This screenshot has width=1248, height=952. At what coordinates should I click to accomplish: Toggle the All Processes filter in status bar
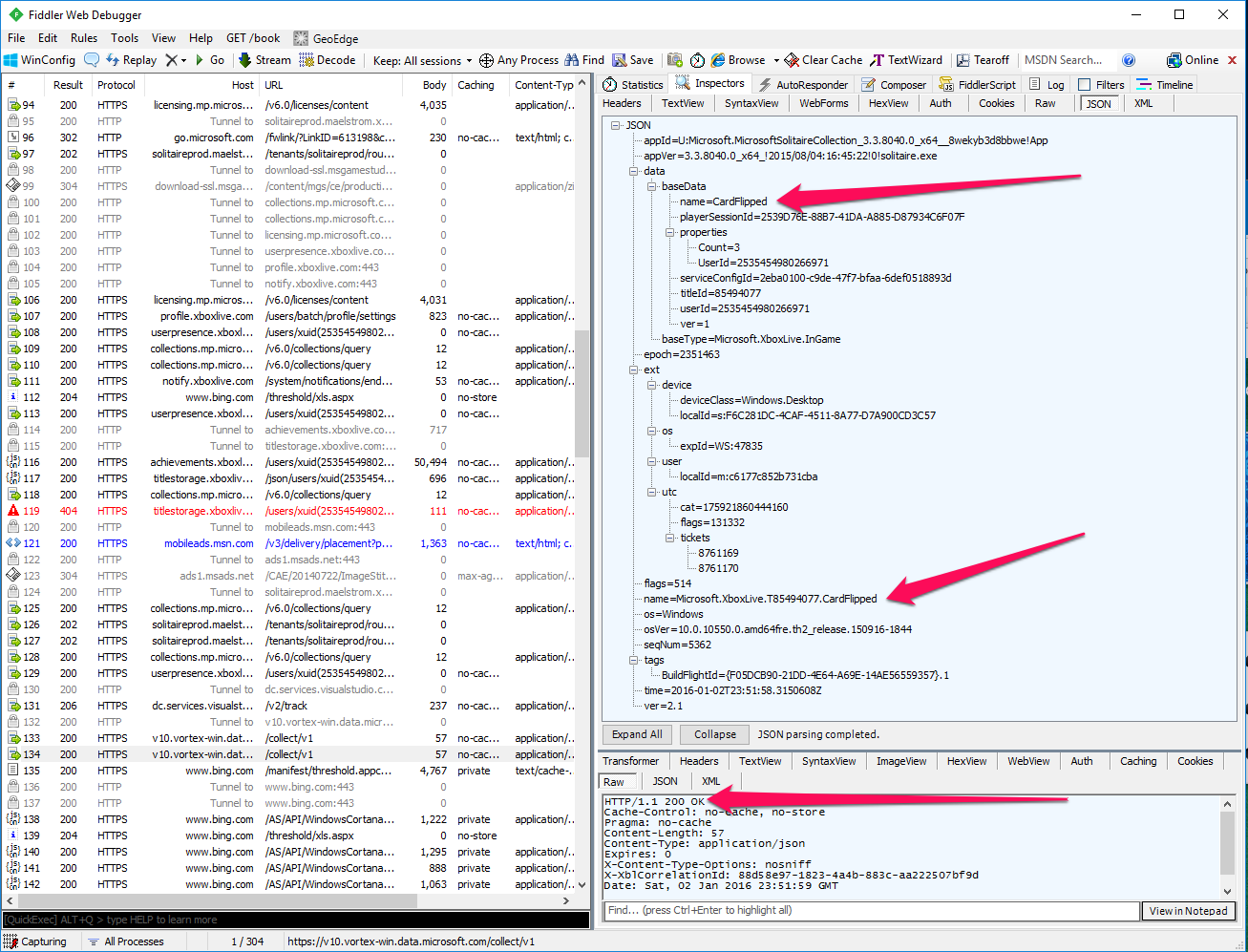pyautogui.click(x=127, y=941)
